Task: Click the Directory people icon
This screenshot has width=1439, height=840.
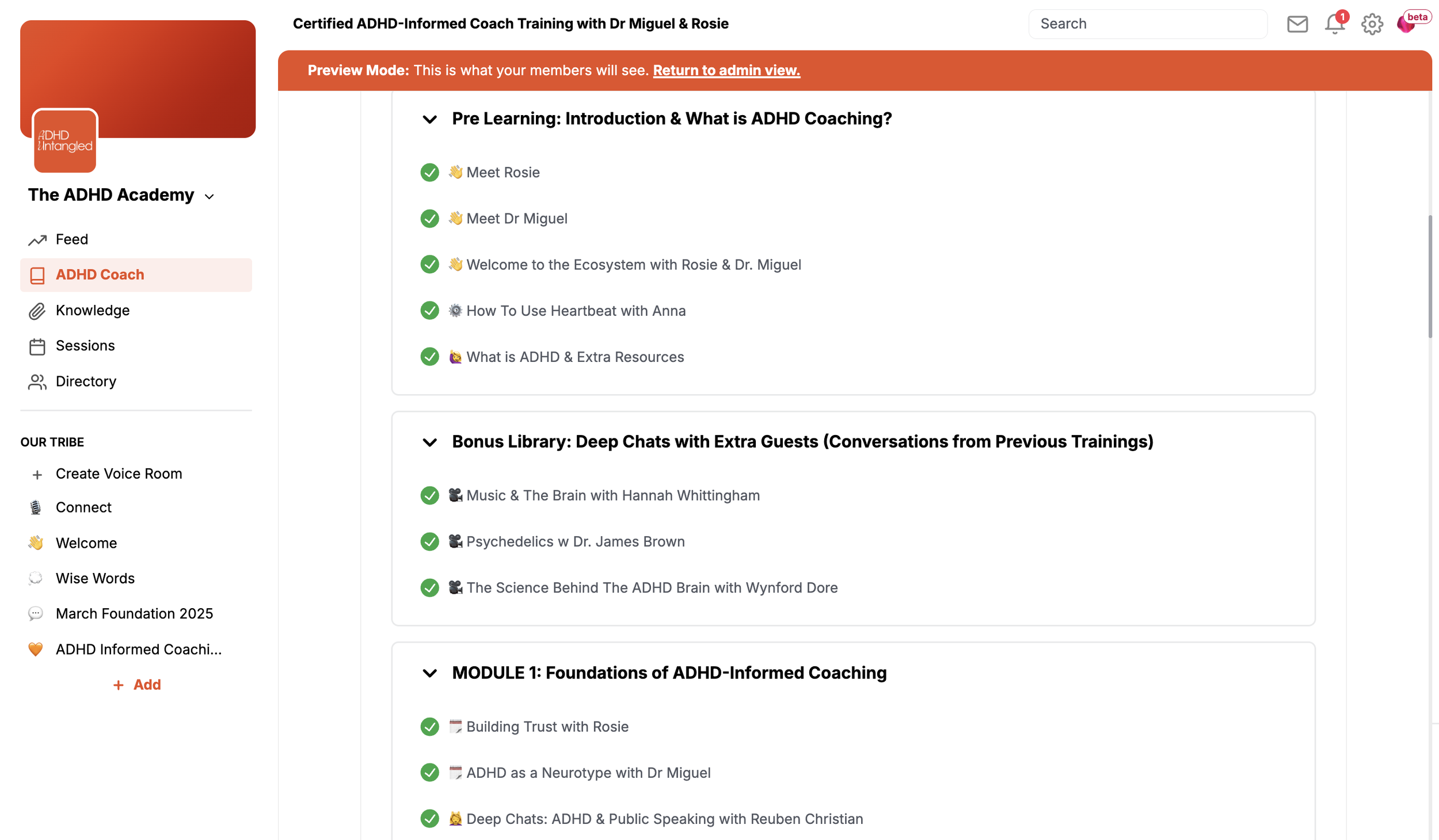Action: [x=37, y=382]
